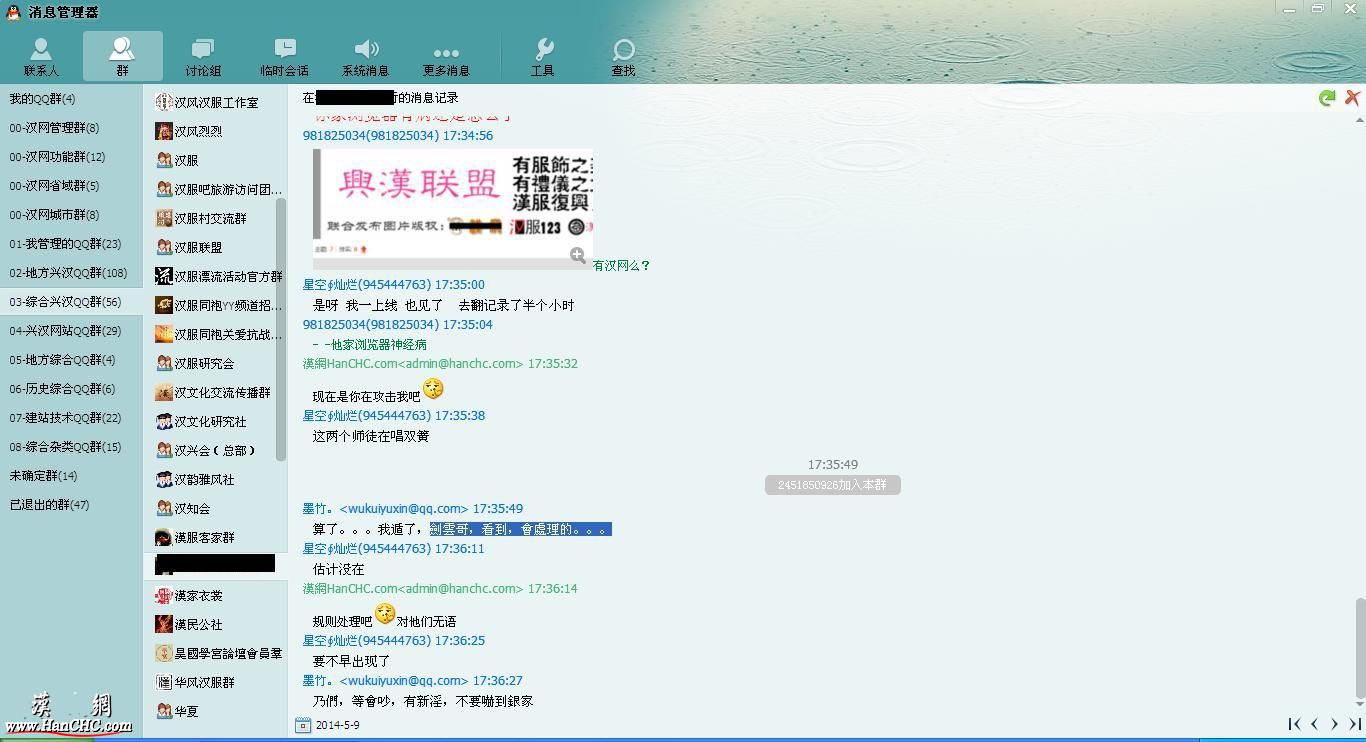The image size is (1366, 742).
Task: Click the magnifier icon on the image
Action: click(578, 256)
